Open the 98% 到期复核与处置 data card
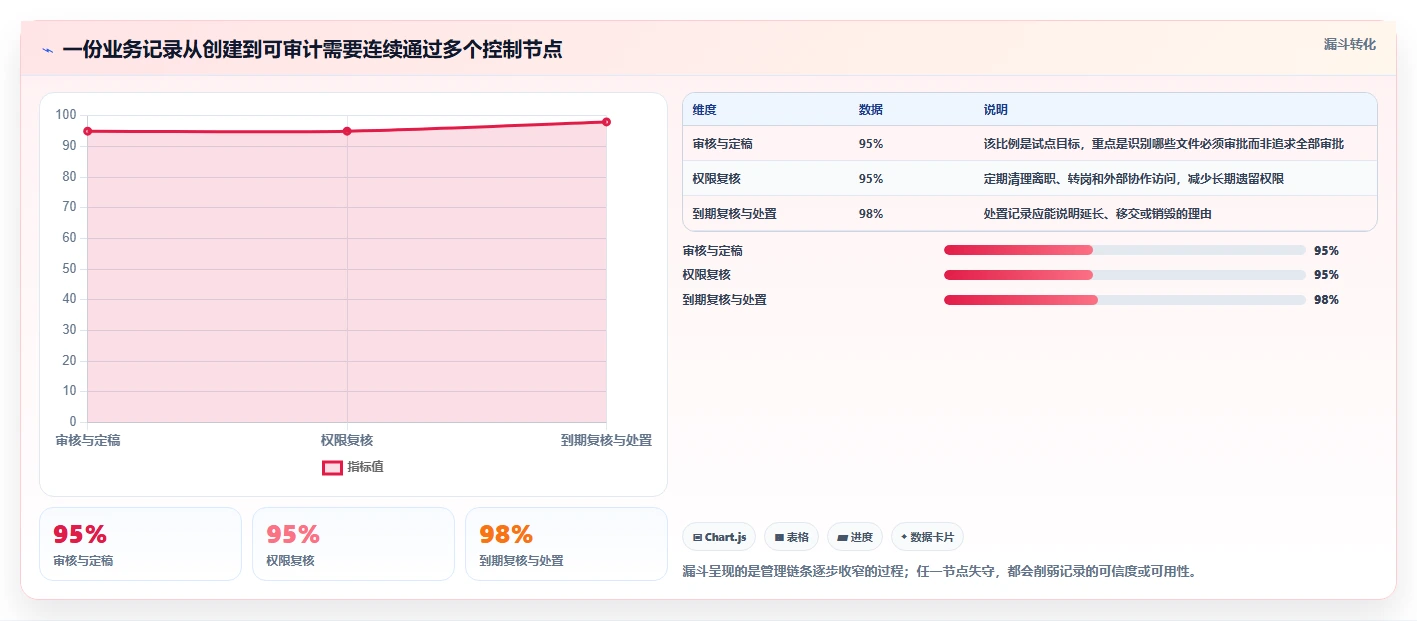This screenshot has width=1417, height=621. [566, 544]
